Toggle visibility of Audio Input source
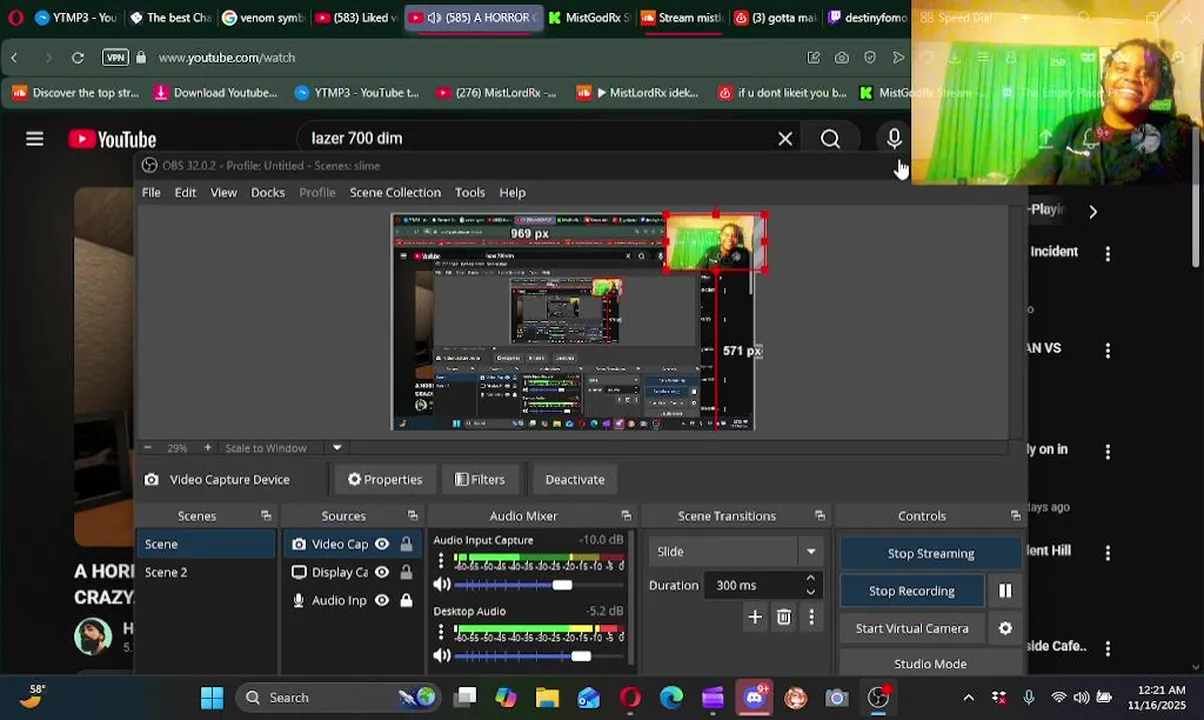The image size is (1204, 720). click(382, 600)
